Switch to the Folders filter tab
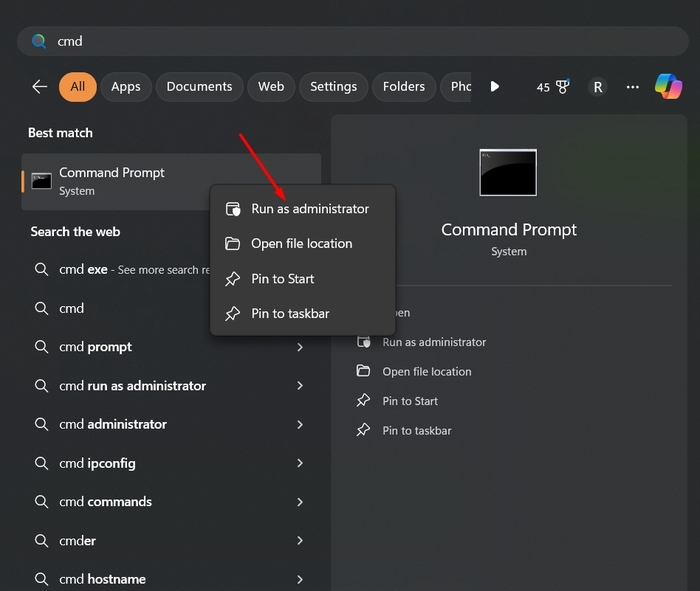This screenshot has width=700, height=591. (404, 87)
